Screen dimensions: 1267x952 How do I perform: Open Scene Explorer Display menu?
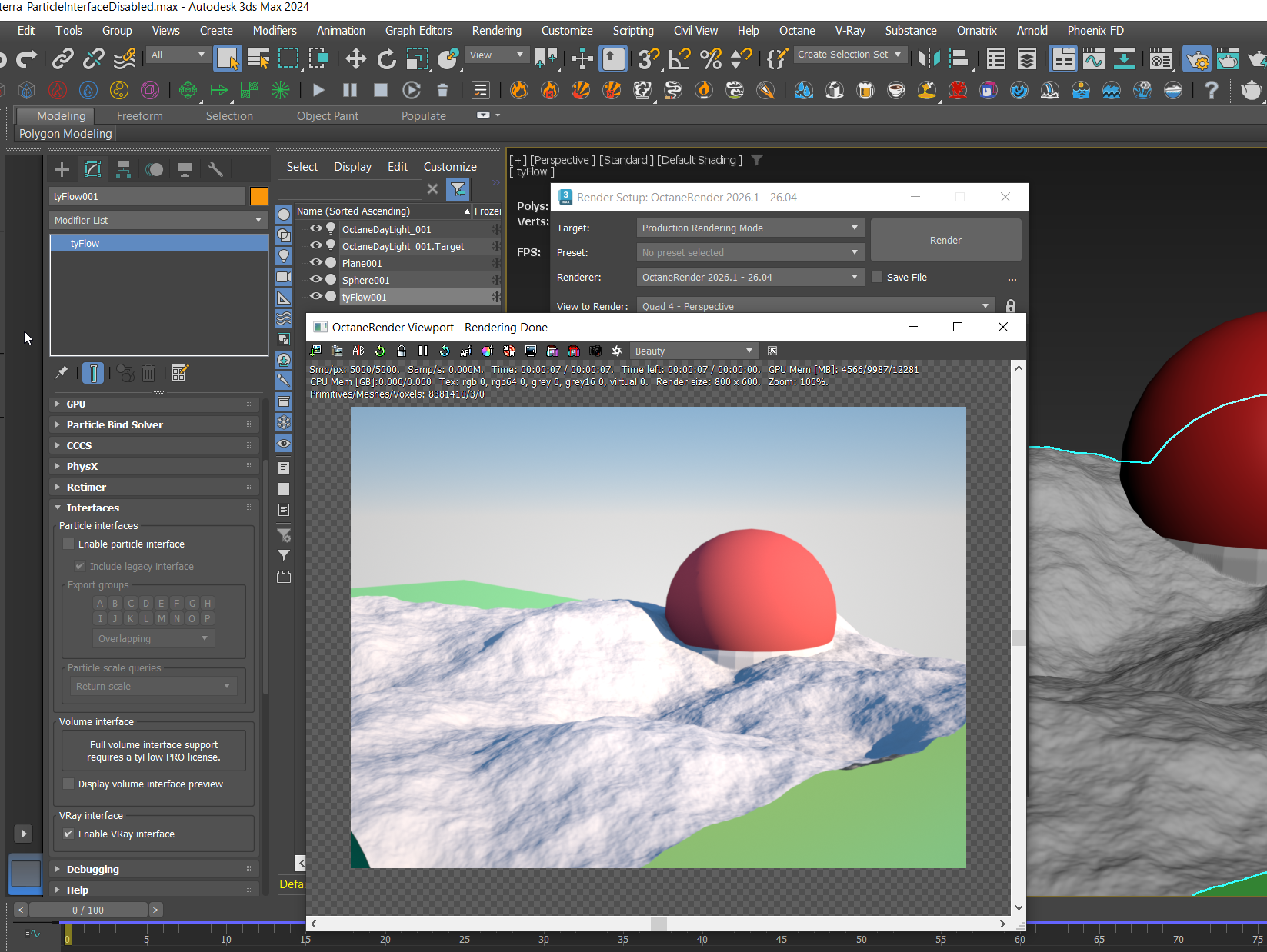tap(352, 167)
